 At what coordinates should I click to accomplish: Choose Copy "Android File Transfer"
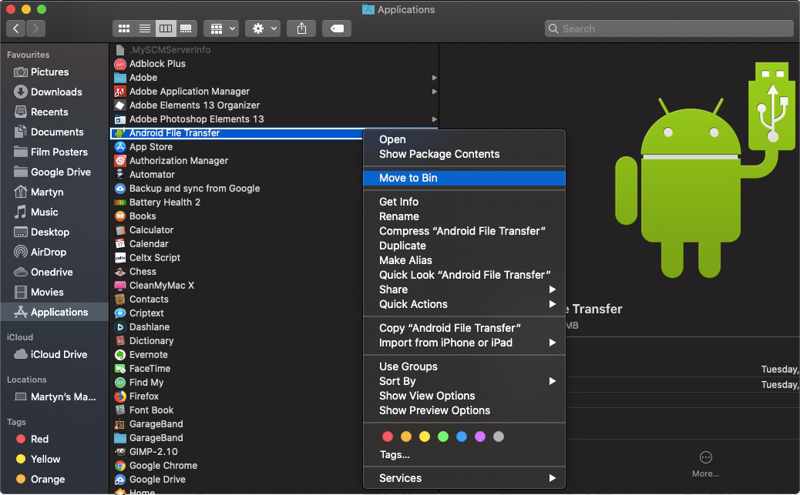point(464,328)
